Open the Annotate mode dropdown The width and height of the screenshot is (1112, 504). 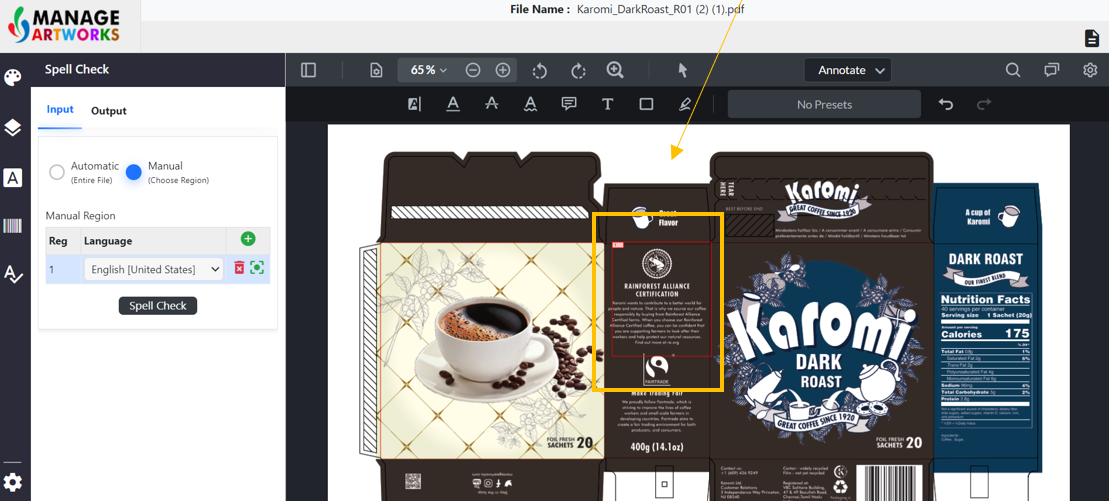(847, 70)
